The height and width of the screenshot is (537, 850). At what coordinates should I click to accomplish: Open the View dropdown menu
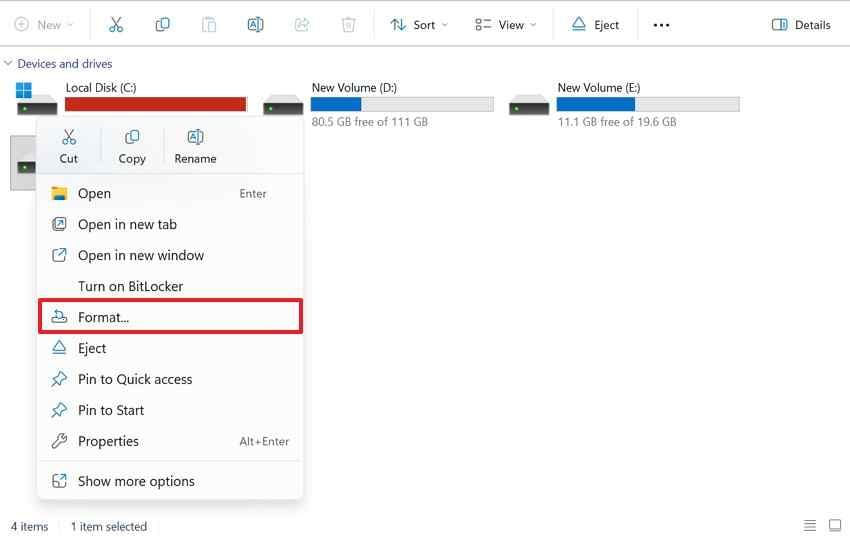coord(505,25)
